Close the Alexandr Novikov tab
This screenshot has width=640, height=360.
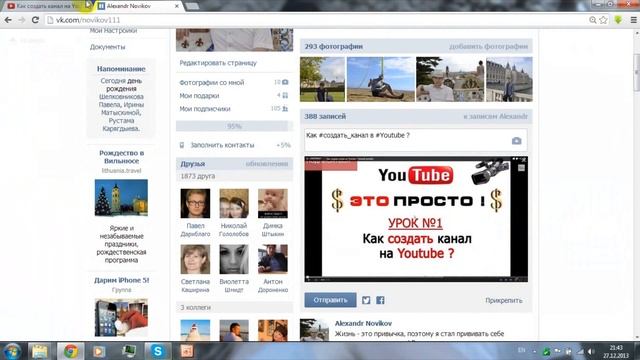(x=177, y=6)
